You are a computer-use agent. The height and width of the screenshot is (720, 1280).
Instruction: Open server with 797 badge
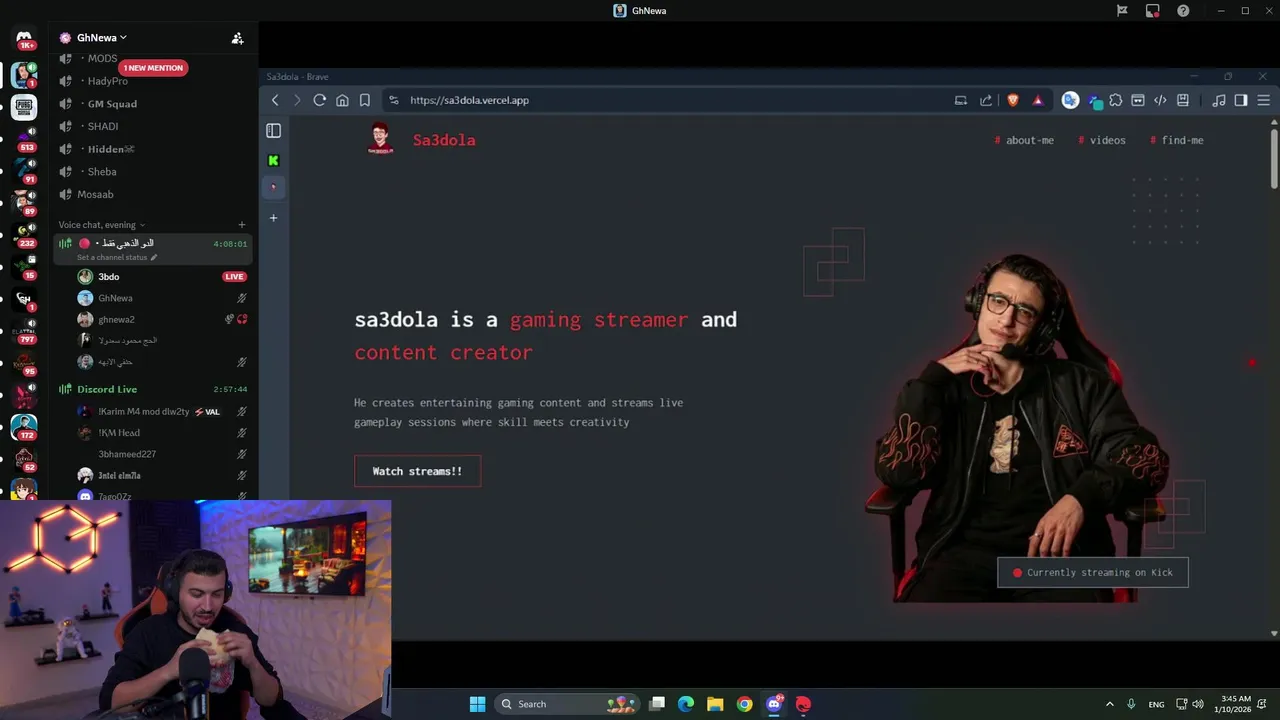(24, 330)
